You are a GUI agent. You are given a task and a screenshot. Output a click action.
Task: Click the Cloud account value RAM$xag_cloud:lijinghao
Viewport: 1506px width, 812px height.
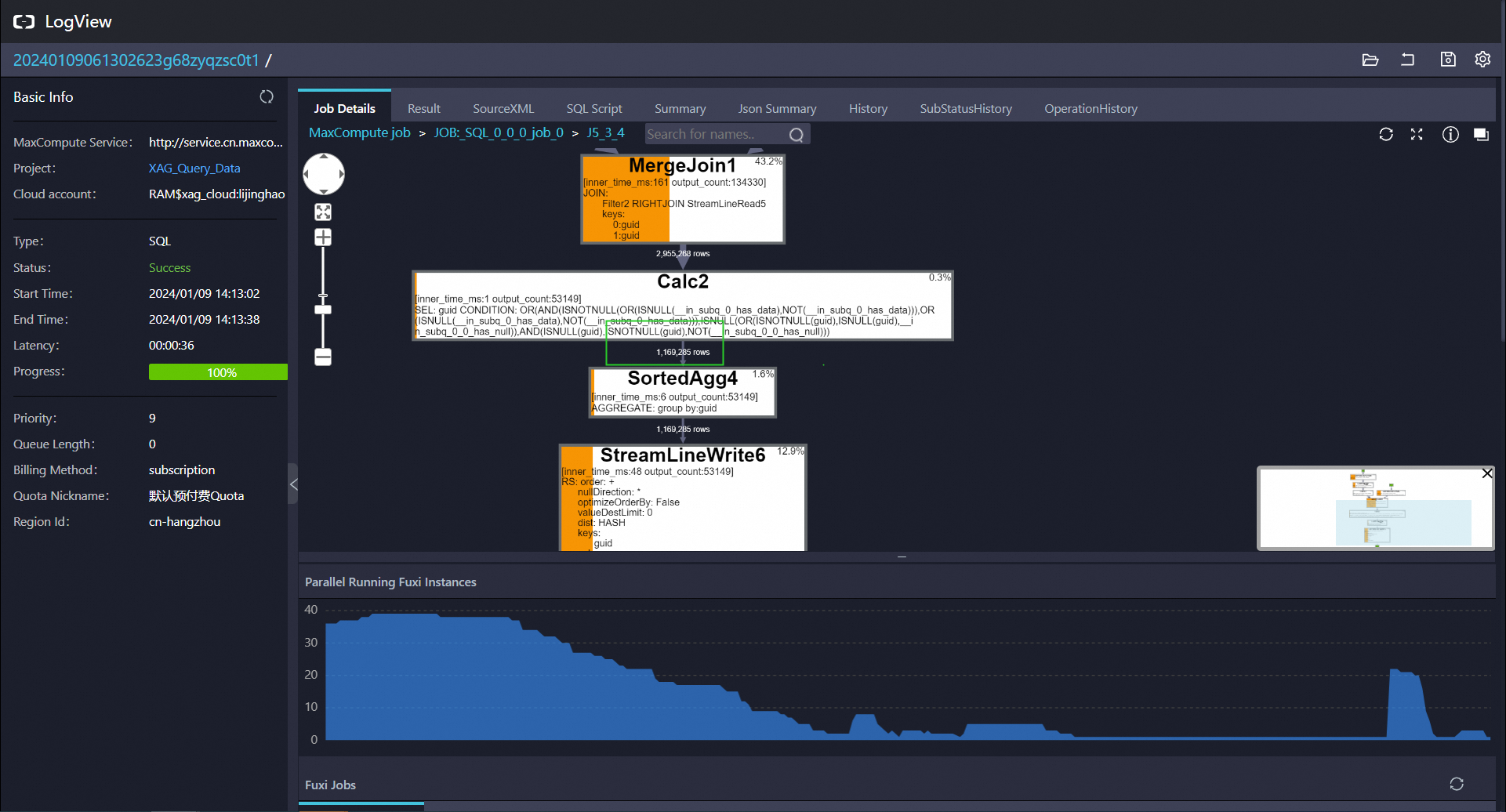216,194
